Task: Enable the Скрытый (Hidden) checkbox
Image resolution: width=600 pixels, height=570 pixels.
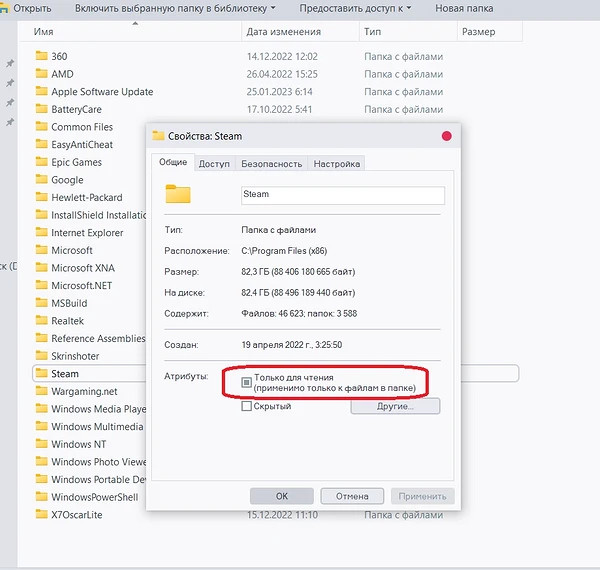Action: (247, 406)
